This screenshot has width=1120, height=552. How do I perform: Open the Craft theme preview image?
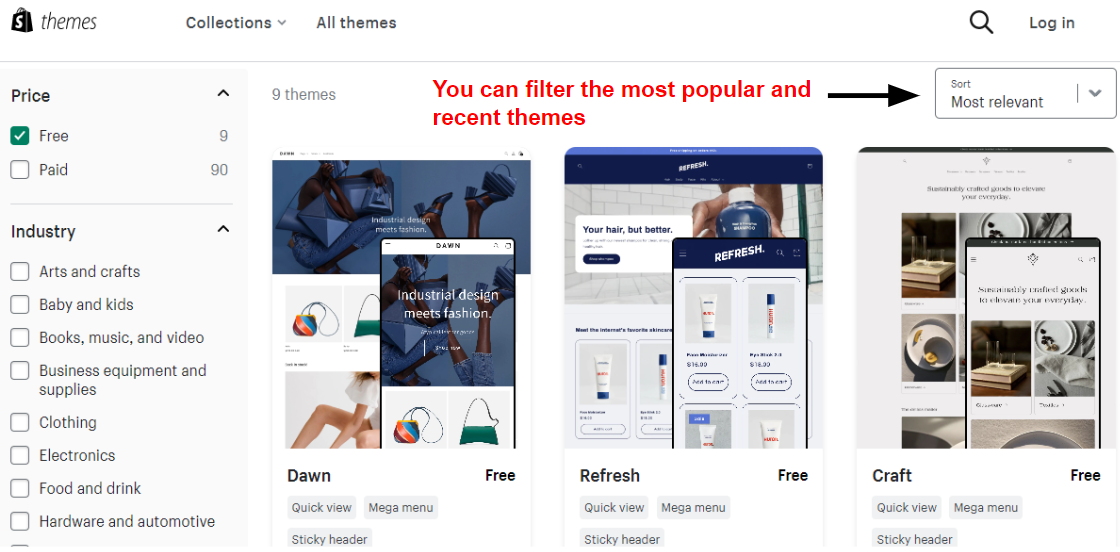[986, 298]
